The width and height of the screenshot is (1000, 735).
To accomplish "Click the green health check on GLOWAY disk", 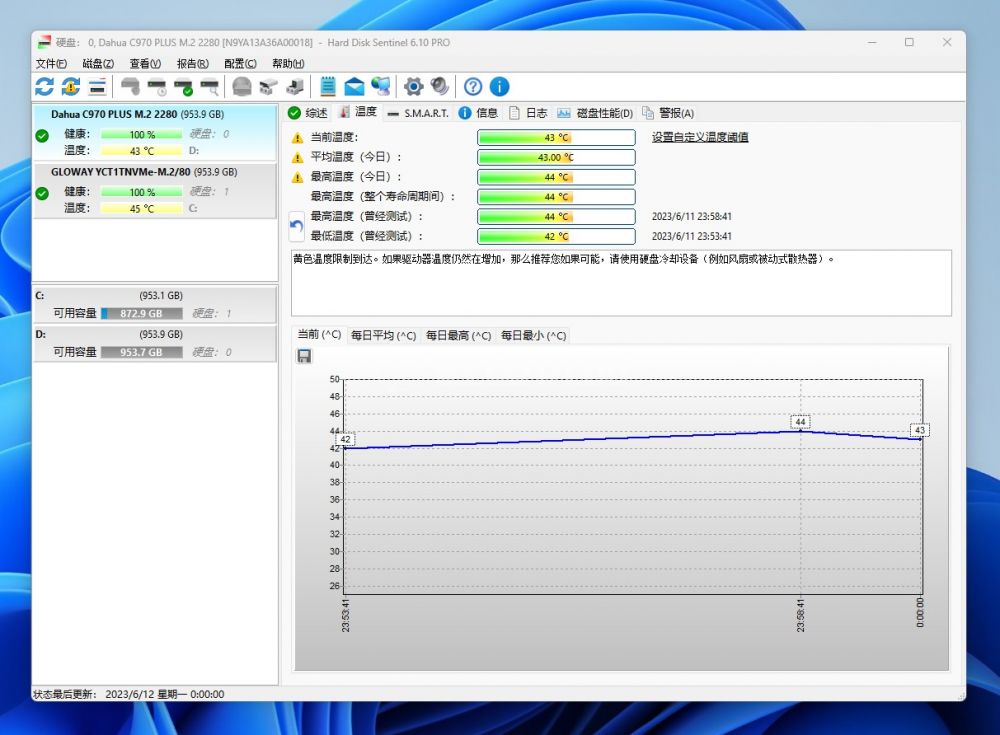I will (x=42, y=193).
